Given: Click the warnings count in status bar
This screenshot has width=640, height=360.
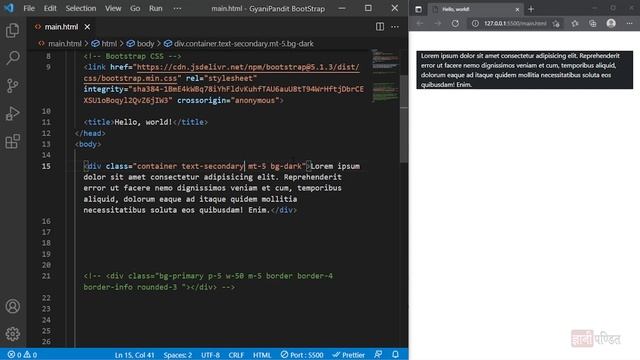Looking at the screenshot, I should click(30, 355).
